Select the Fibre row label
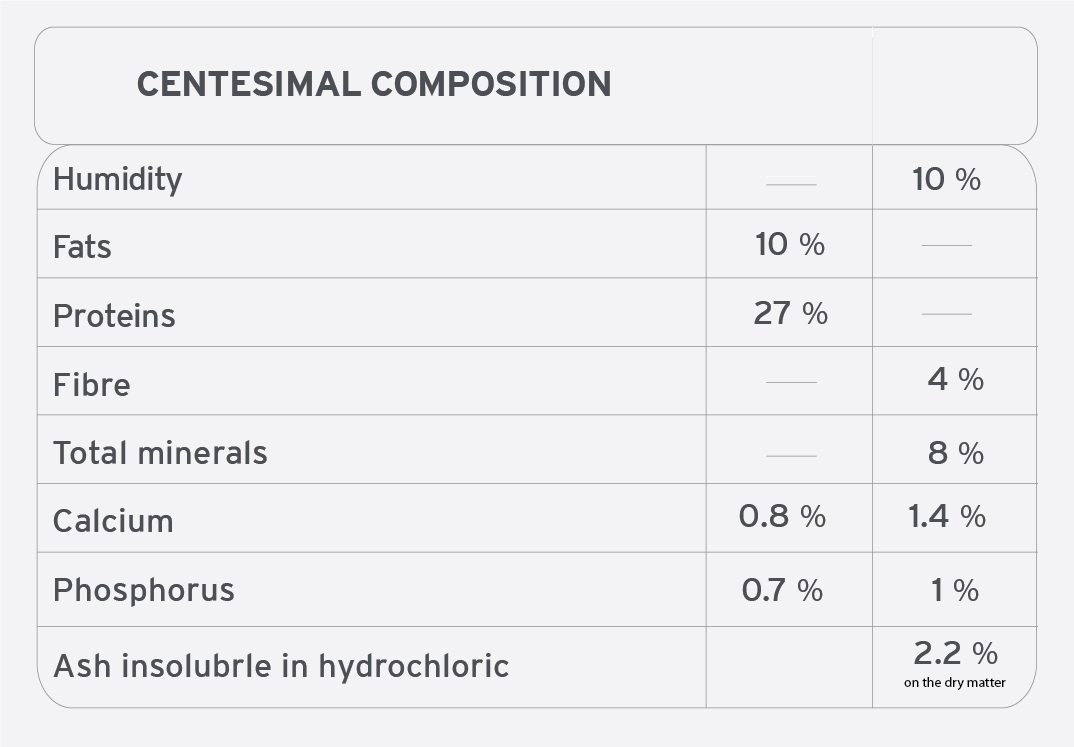 coord(92,385)
